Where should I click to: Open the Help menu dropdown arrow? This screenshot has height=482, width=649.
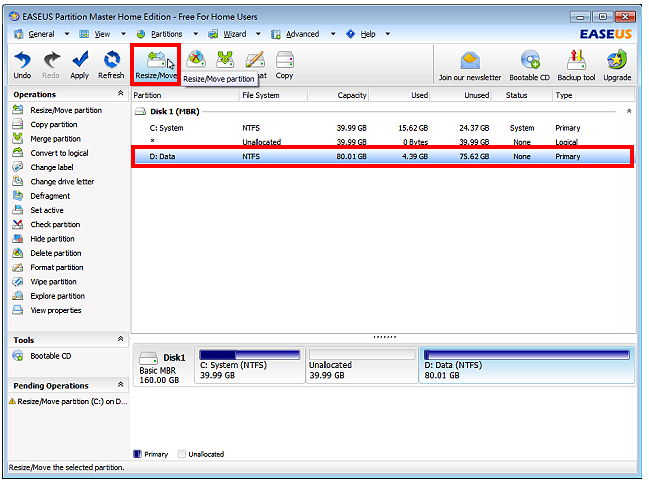(x=388, y=34)
